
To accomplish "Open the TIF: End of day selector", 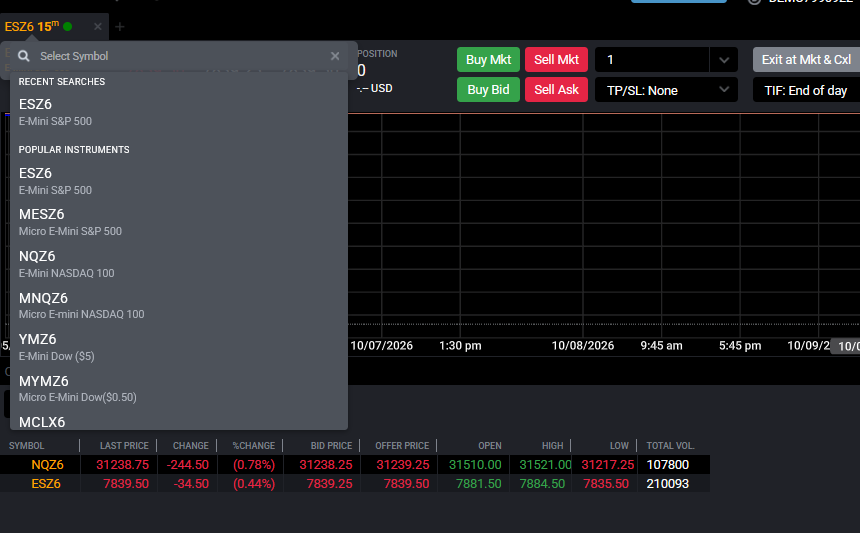I will (x=806, y=90).
